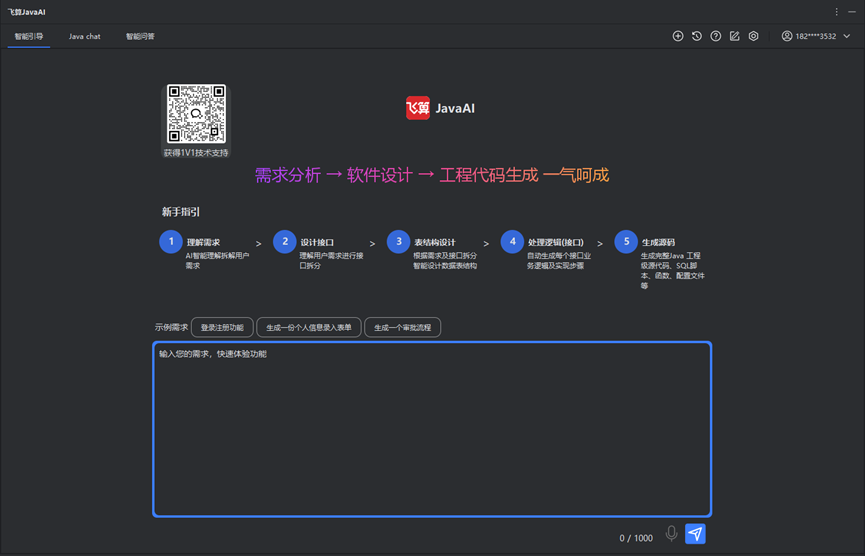Viewport: 865px width, 556px height.
Task: Click the 新手指引 heading
Action: click(181, 212)
